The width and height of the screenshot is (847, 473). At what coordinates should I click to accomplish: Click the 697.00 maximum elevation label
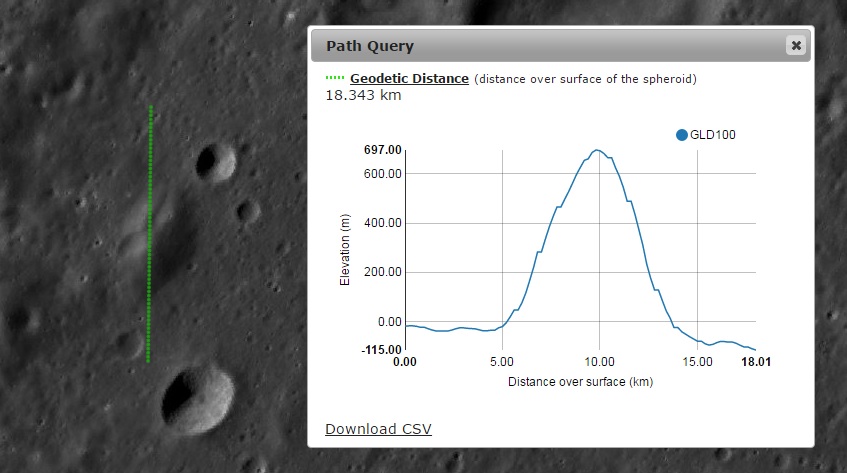[x=382, y=150]
